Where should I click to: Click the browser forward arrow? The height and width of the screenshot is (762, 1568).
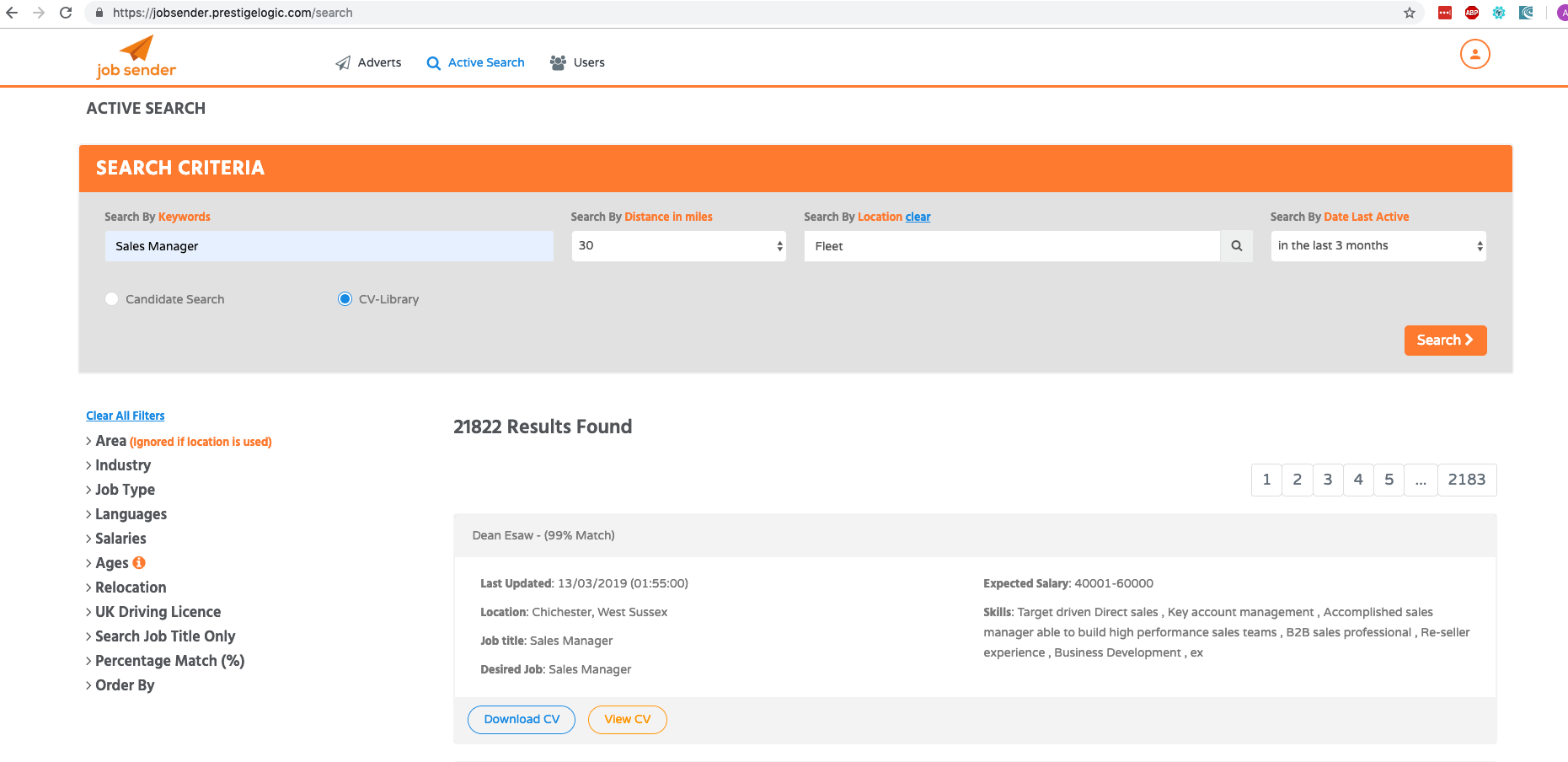pyautogui.click(x=39, y=13)
